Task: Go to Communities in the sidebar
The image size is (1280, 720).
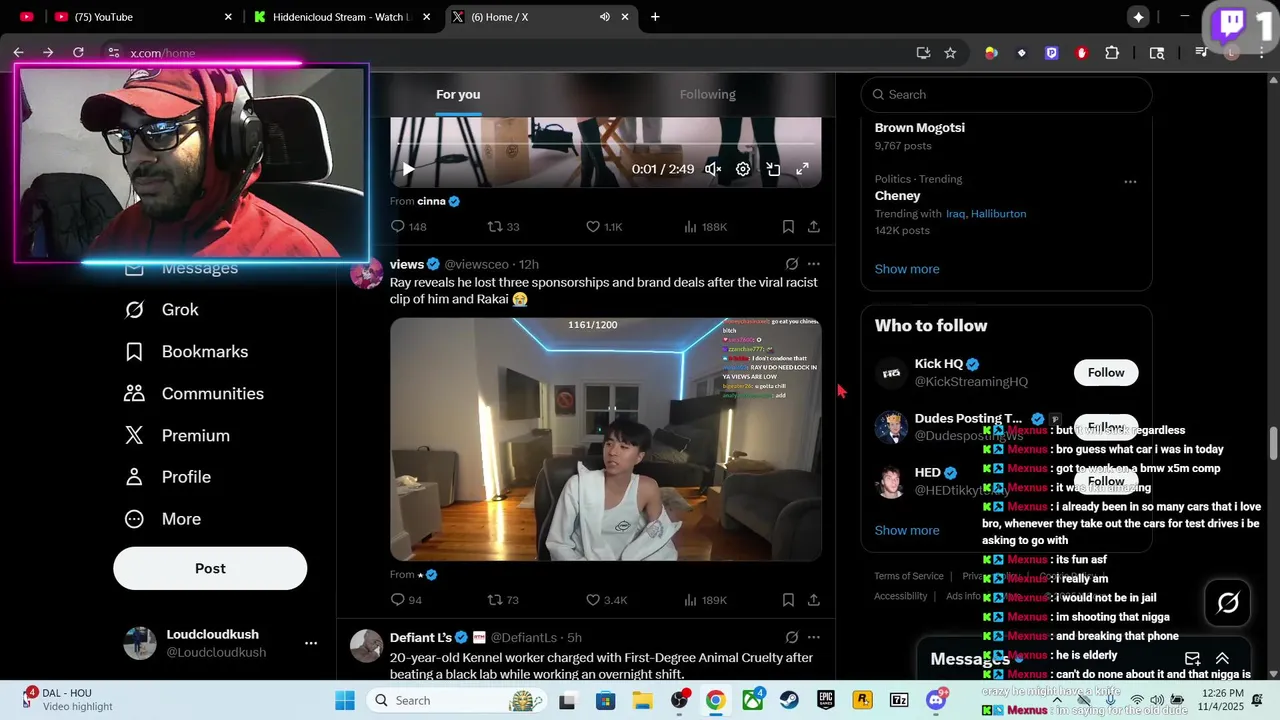Action: pyautogui.click(x=194, y=394)
